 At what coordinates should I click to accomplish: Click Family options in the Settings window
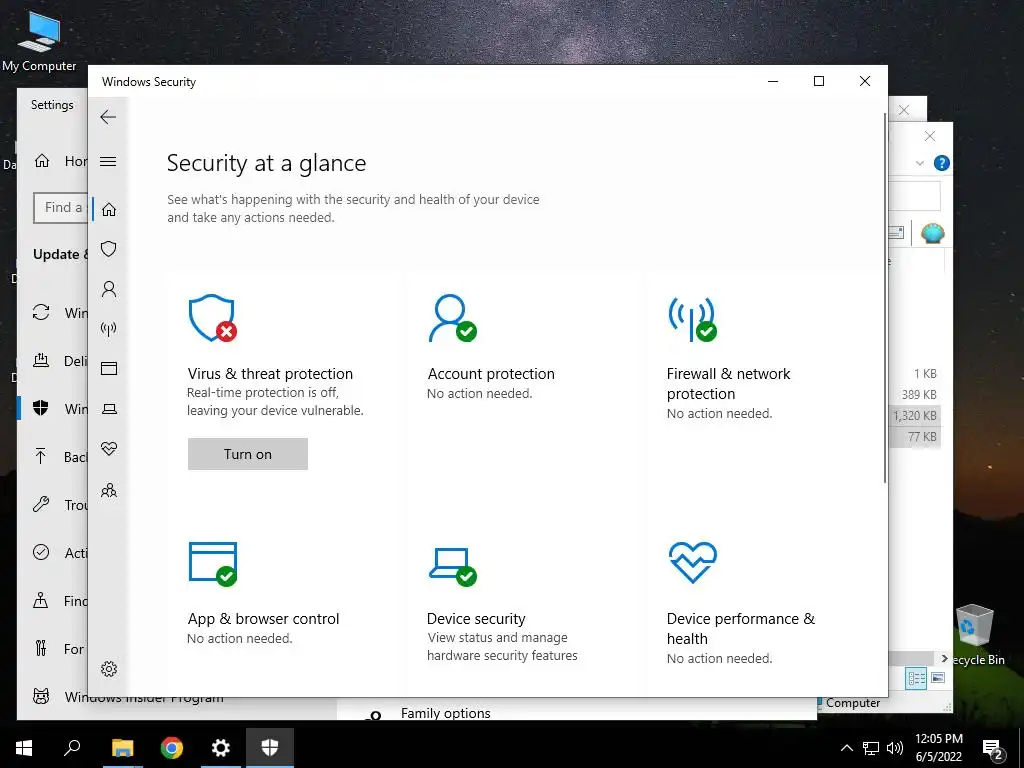tap(445, 713)
